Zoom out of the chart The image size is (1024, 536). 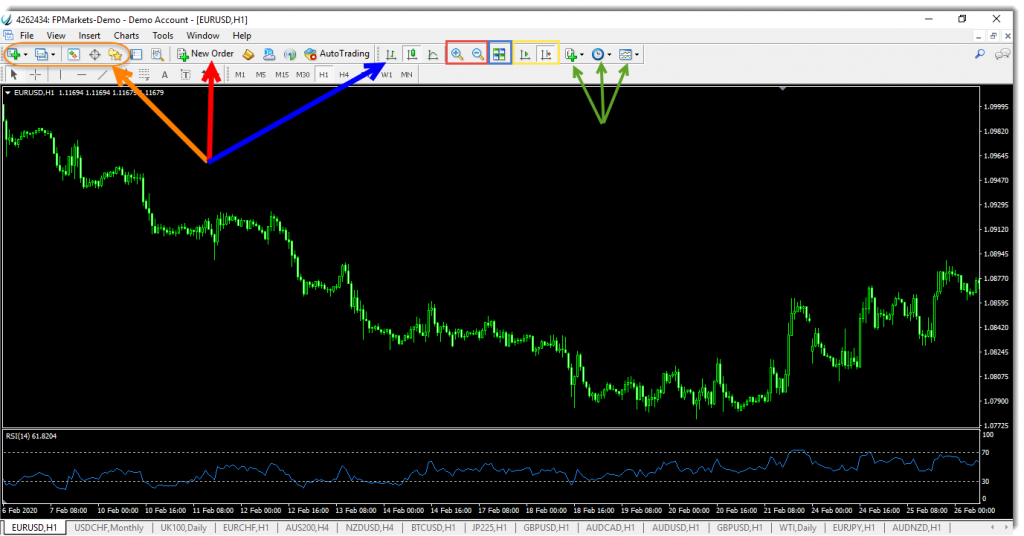[478, 55]
